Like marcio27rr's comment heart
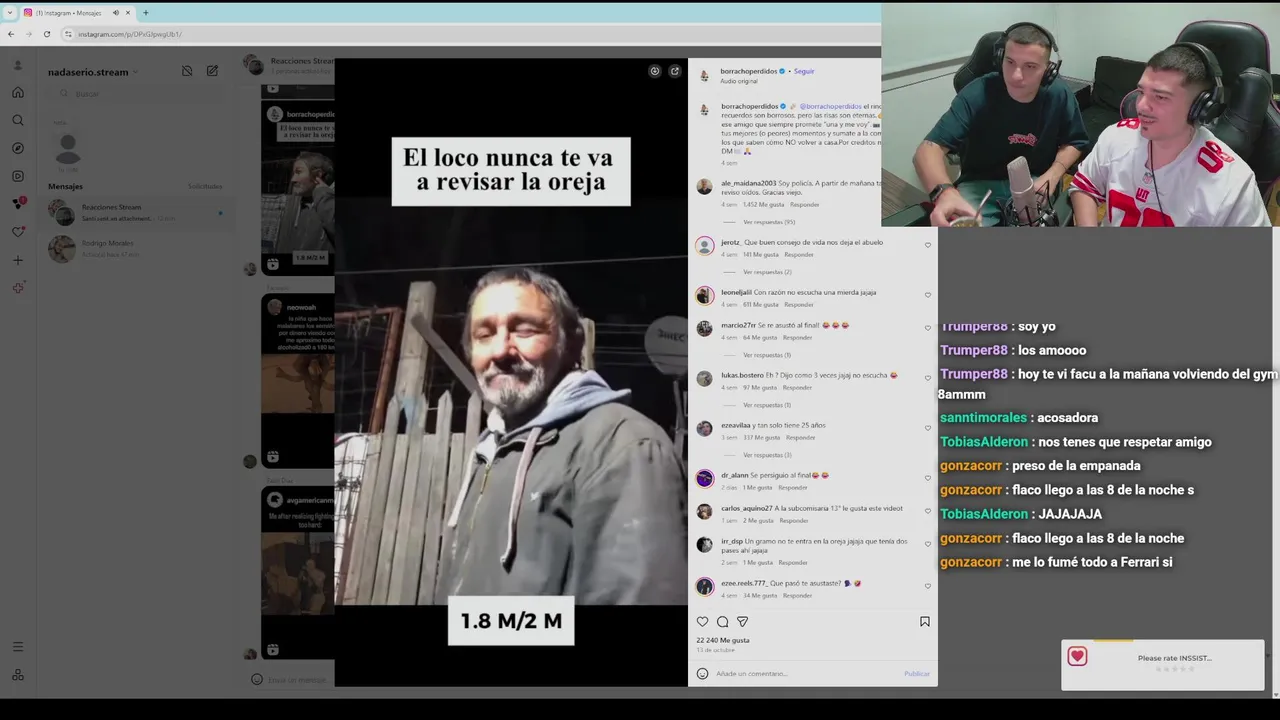This screenshot has width=1280, height=720. [x=928, y=328]
